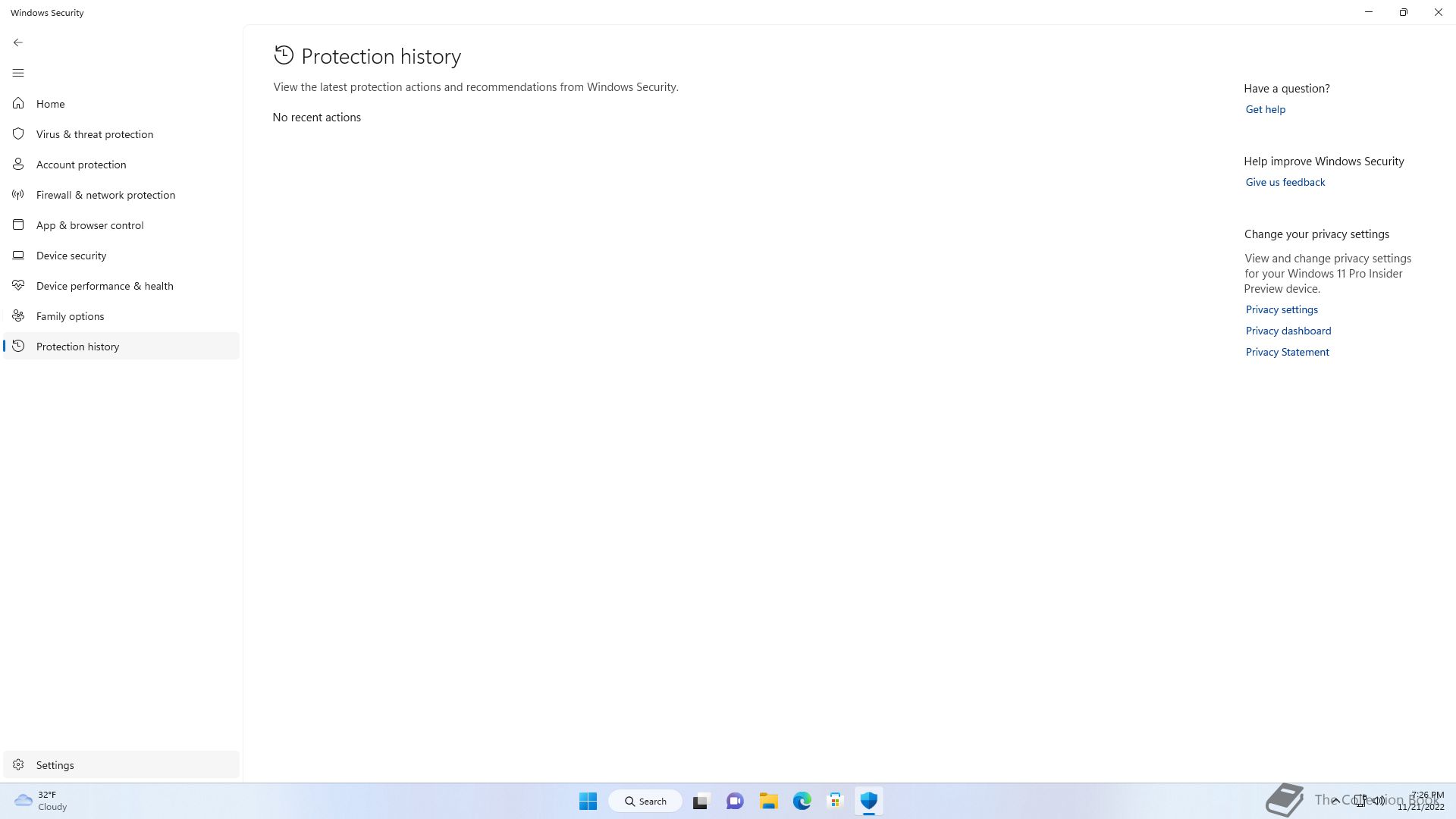Click the Virus & threat protection shield icon
Screen dimensions: 1456x819
tap(18, 133)
